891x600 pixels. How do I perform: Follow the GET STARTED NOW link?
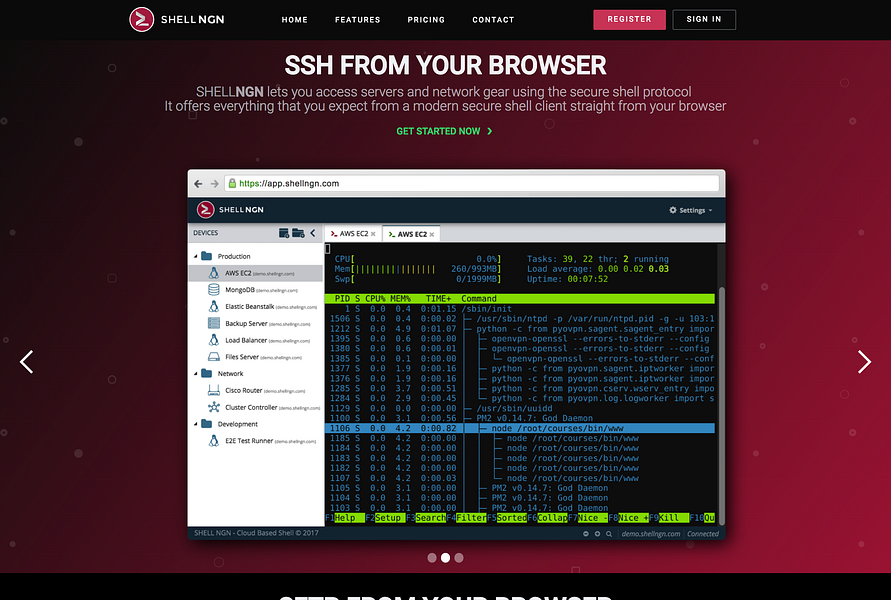tap(444, 131)
